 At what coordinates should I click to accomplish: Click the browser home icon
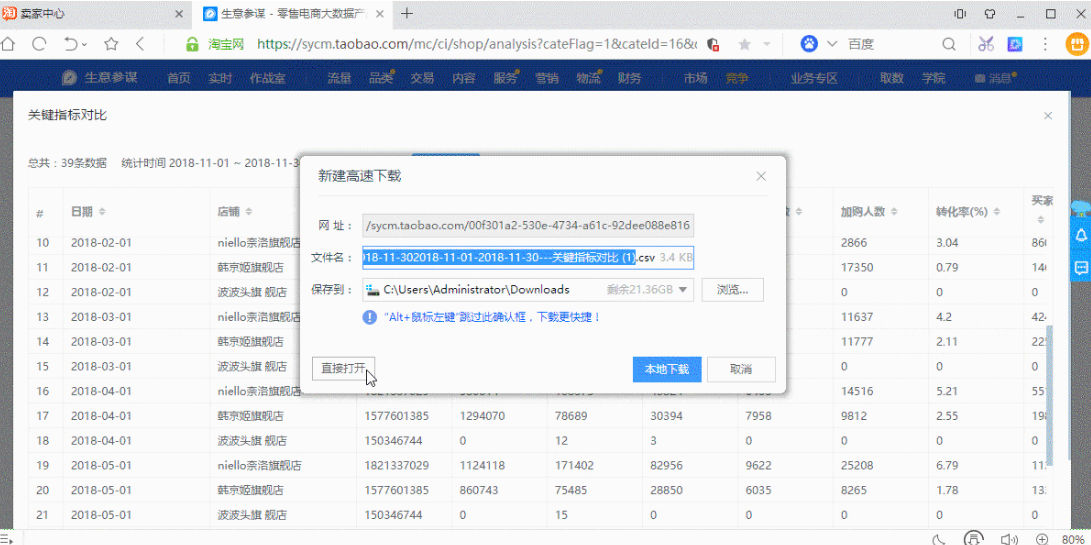[9, 44]
